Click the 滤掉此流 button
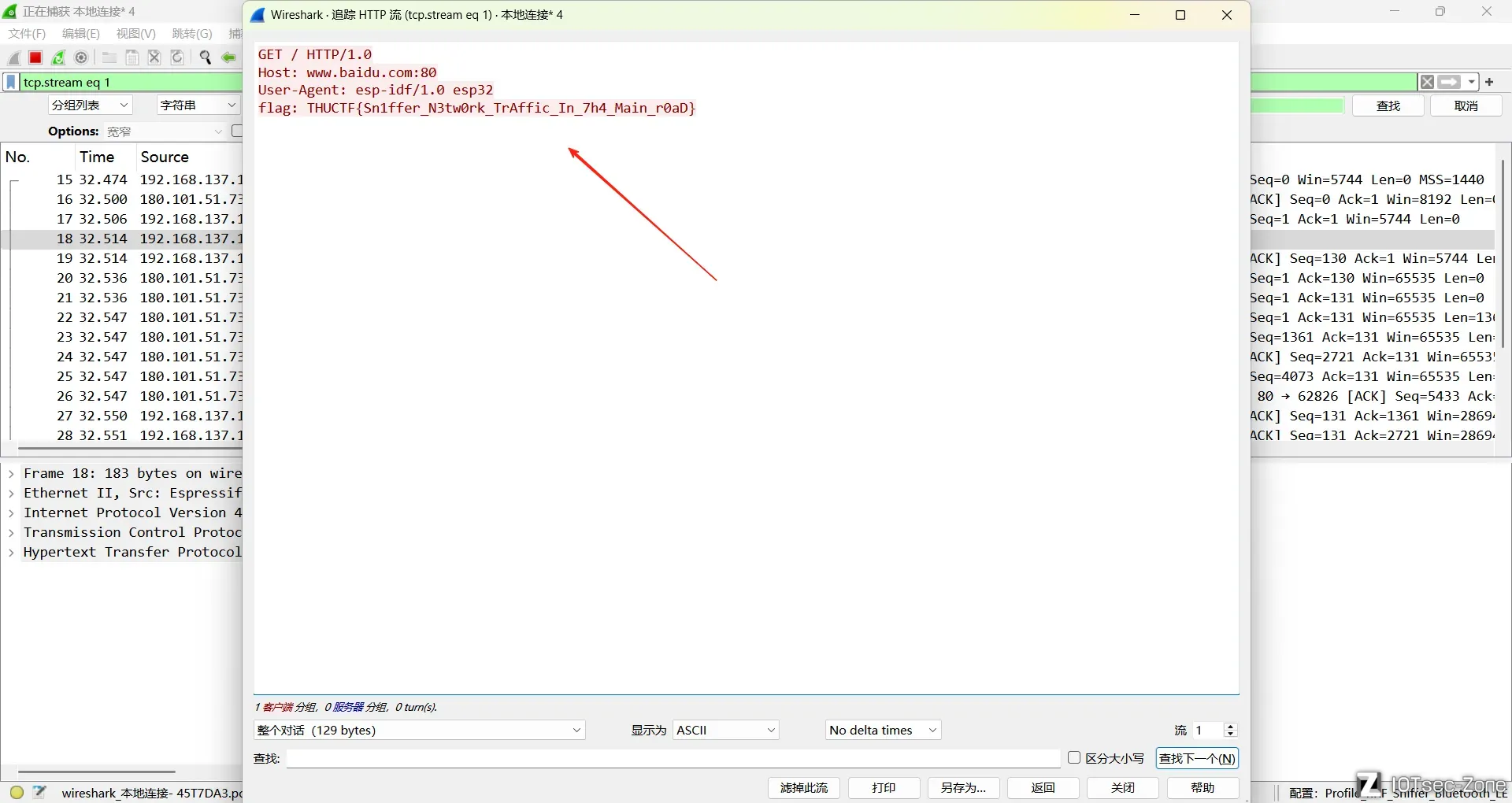Screen dimensions: 1512x803 [804, 788]
